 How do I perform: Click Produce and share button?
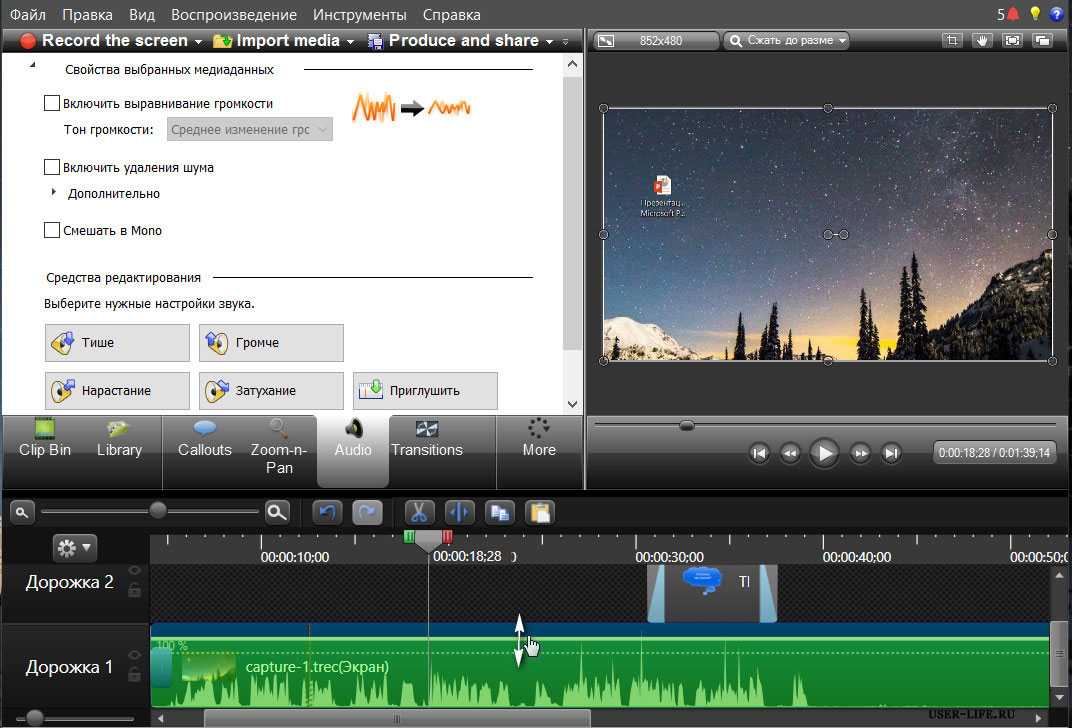point(454,41)
